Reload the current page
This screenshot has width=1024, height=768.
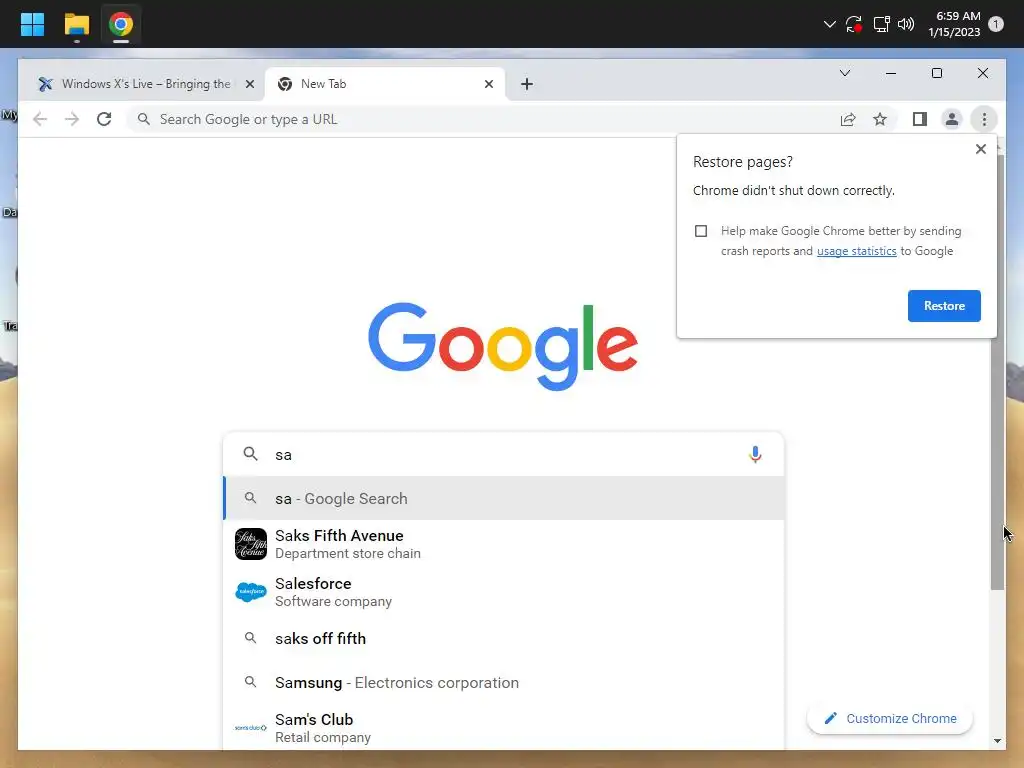104,119
